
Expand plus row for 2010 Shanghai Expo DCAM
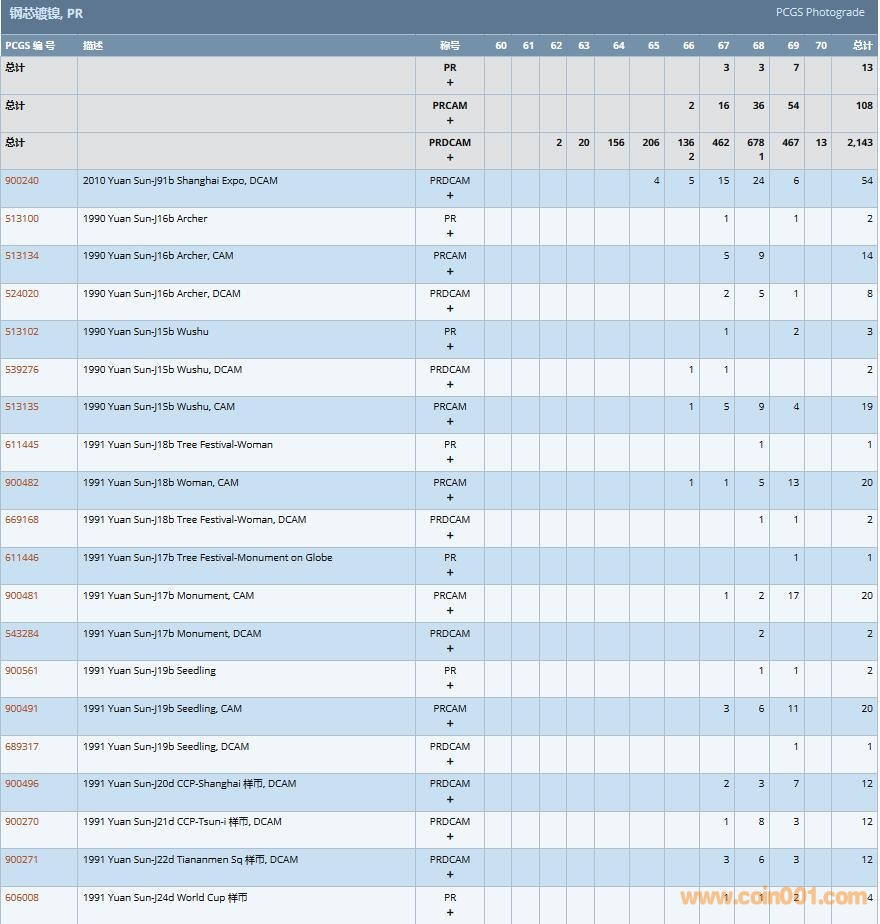tap(450, 196)
